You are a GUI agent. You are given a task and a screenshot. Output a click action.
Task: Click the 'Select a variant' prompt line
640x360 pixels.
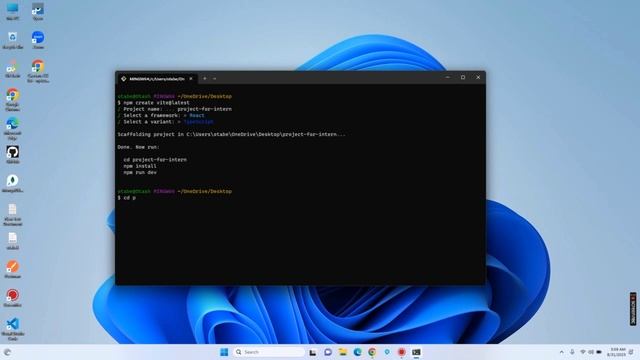click(x=166, y=122)
